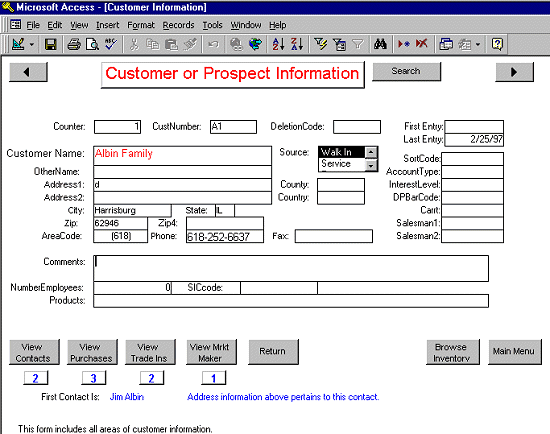Open the Insert menu
This screenshot has width=550, height=434.
pyautogui.click(x=108, y=25)
